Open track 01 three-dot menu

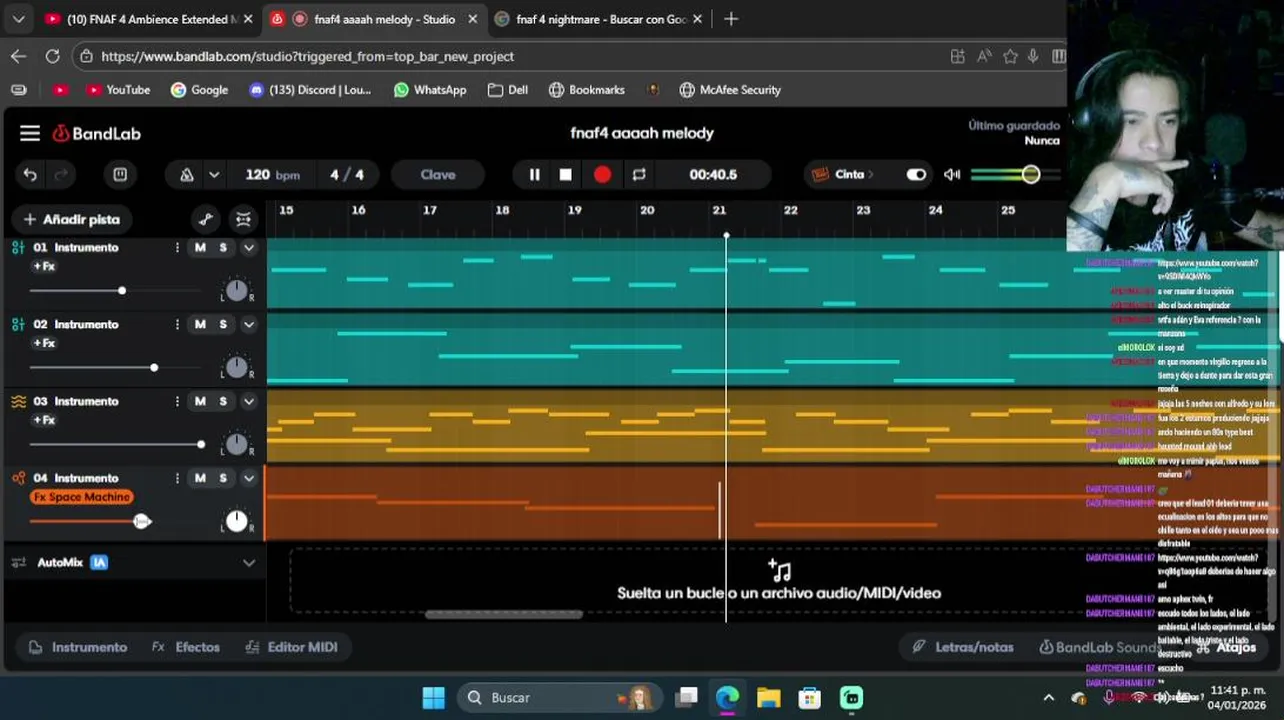coord(177,247)
